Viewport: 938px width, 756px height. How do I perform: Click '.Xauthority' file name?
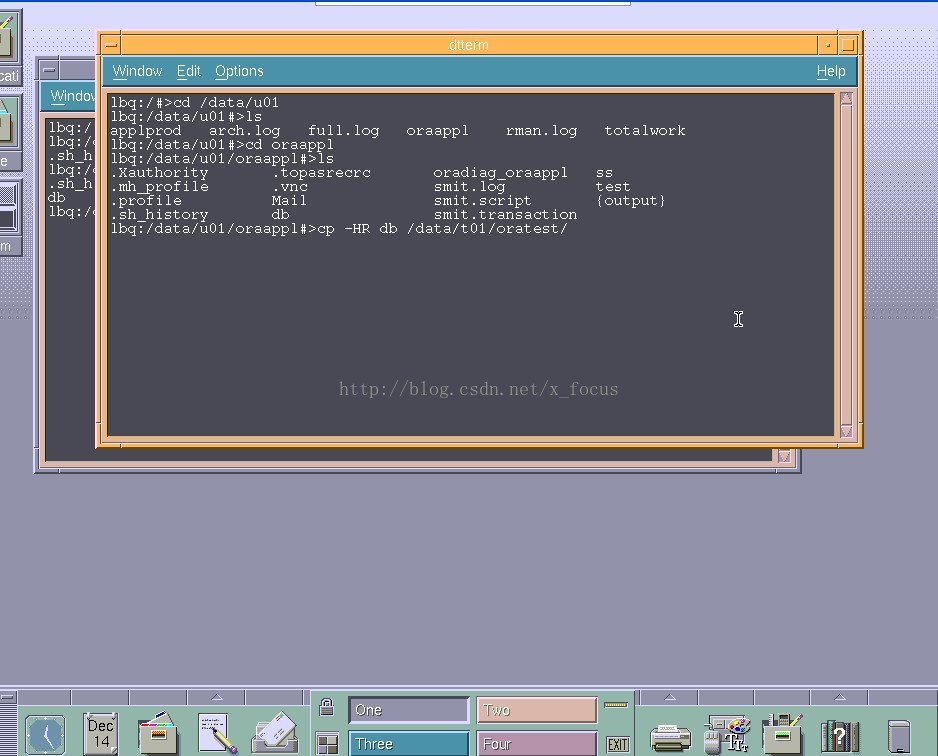(159, 173)
